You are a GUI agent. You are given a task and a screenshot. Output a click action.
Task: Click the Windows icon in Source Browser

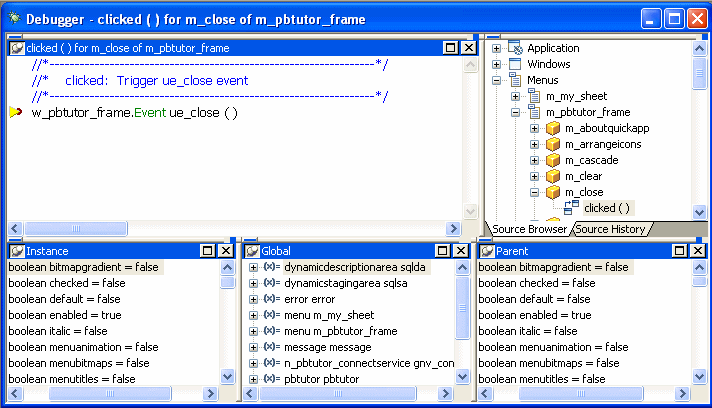pos(515,64)
